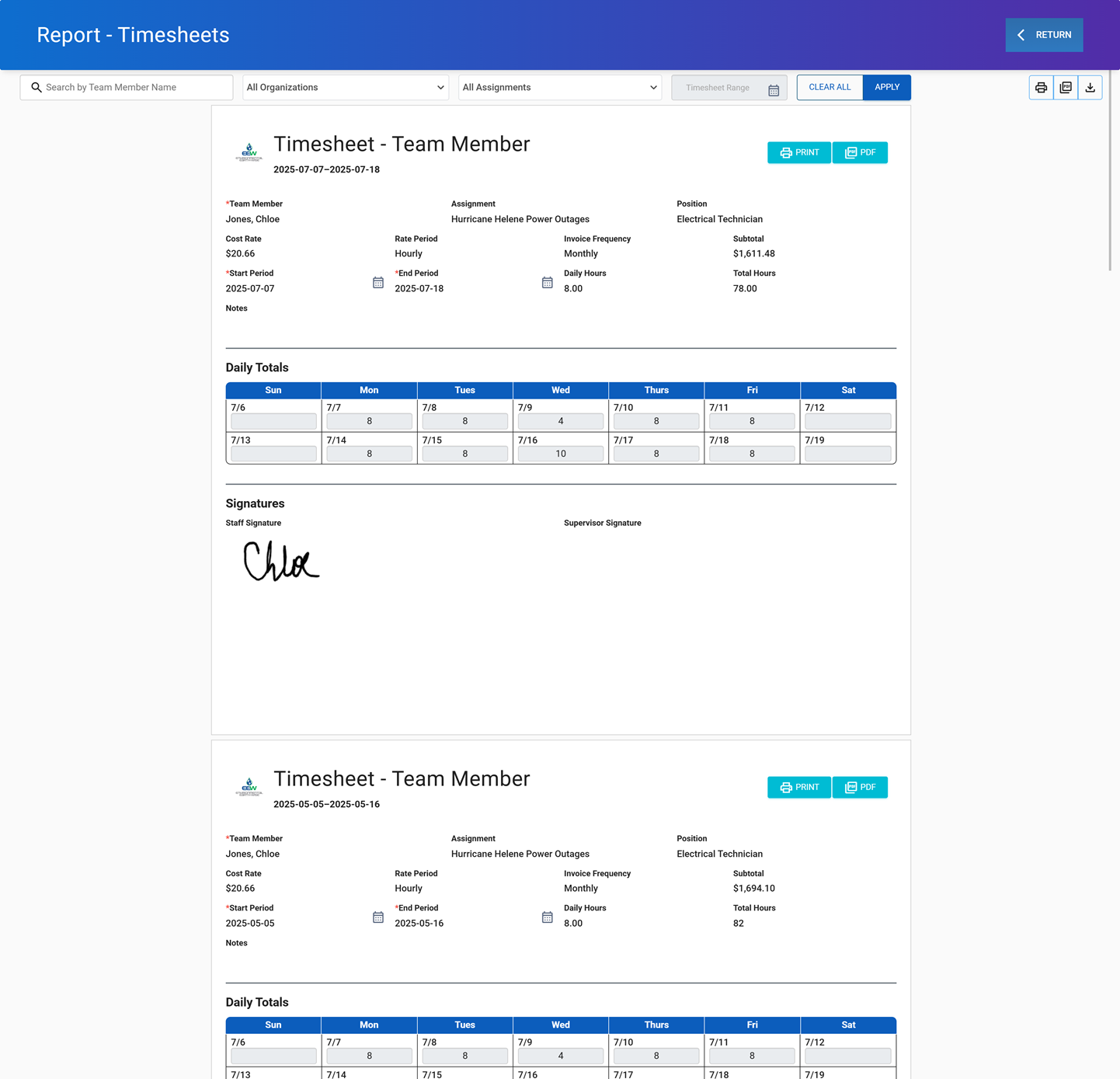
Task: Open calendar for May timesheet Start Period
Action: click(378, 917)
